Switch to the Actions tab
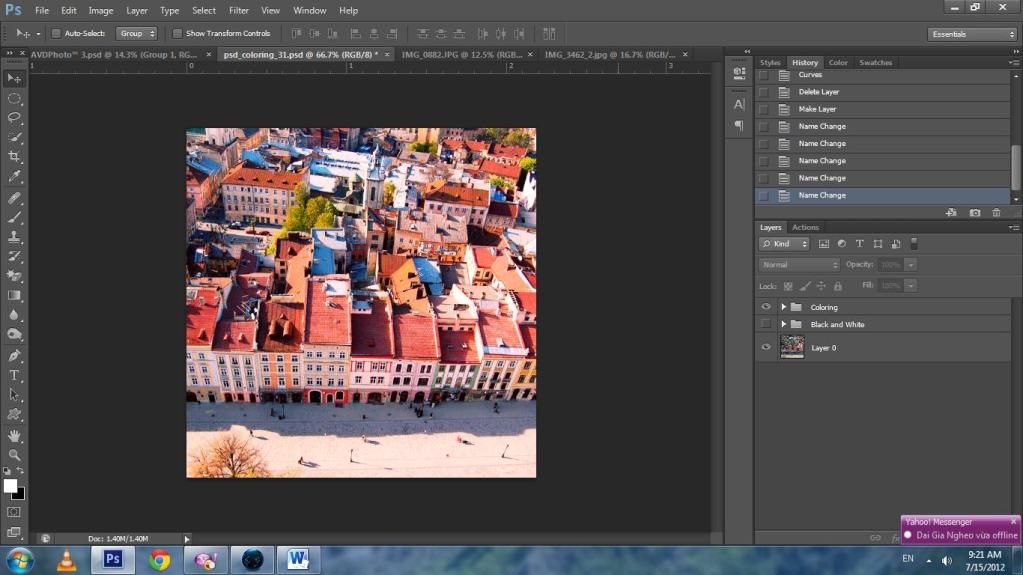 click(805, 228)
